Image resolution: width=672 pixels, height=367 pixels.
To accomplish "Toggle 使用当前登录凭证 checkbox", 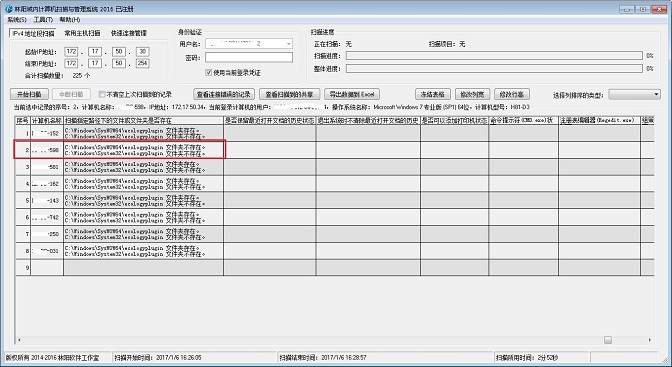I will click(x=208, y=72).
